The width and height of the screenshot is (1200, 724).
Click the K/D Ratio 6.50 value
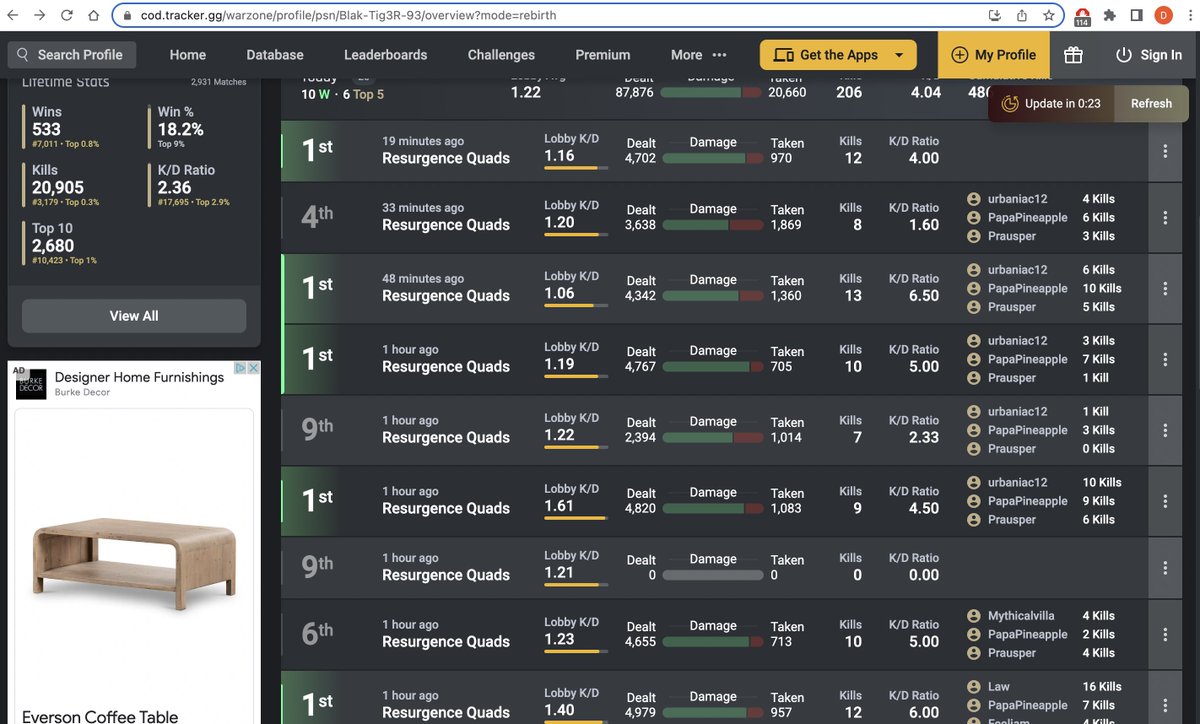click(924, 296)
